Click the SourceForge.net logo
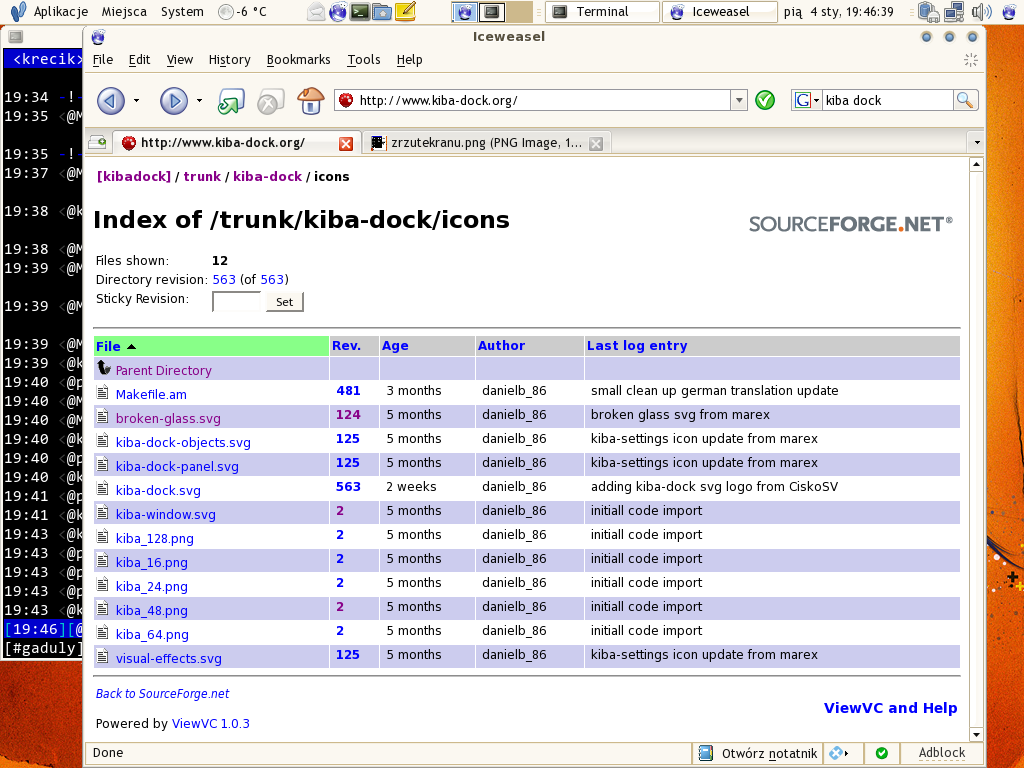The image size is (1024, 768). click(851, 224)
